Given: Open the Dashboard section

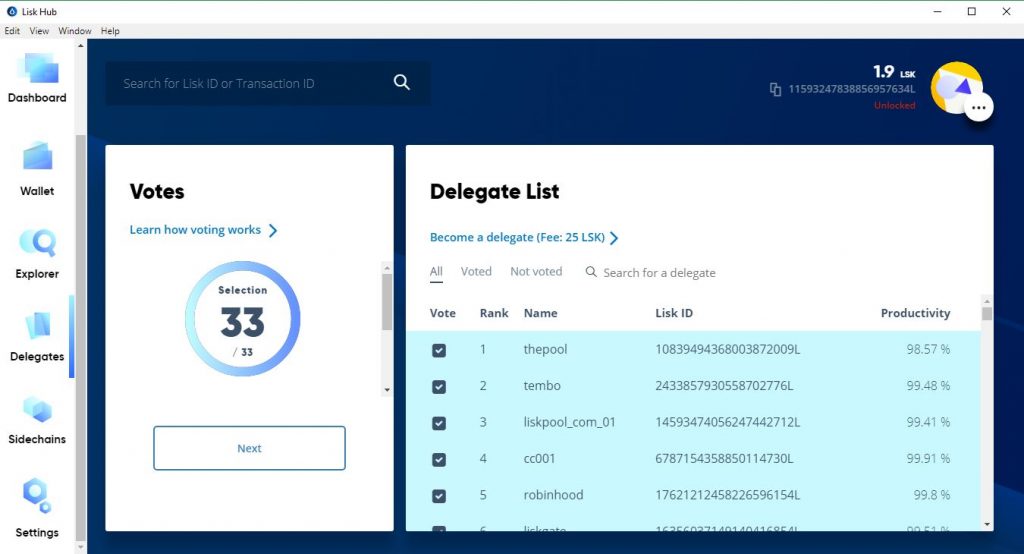Looking at the screenshot, I should coord(37,78).
